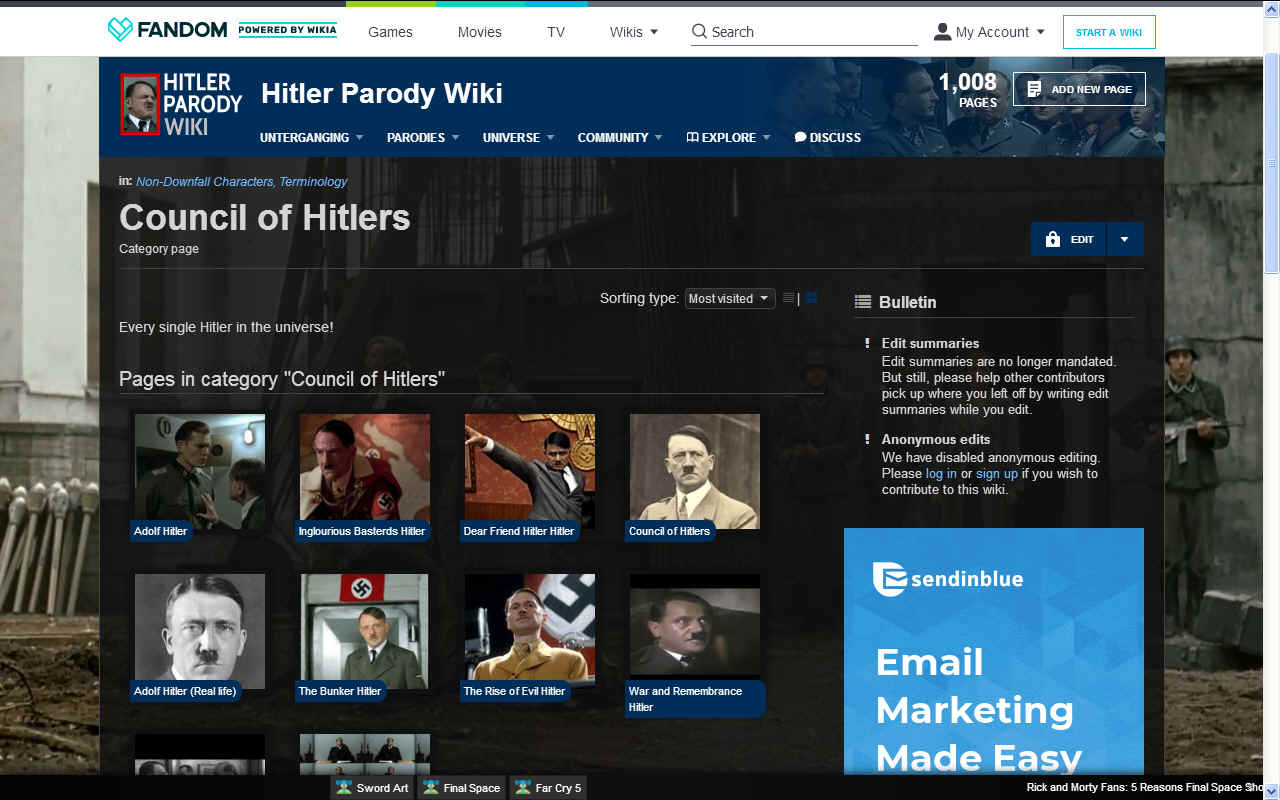The height and width of the screenshot is (800, 1280).
Task: Click the Edit summaries bulletin heading
Action: pos(930,343)
